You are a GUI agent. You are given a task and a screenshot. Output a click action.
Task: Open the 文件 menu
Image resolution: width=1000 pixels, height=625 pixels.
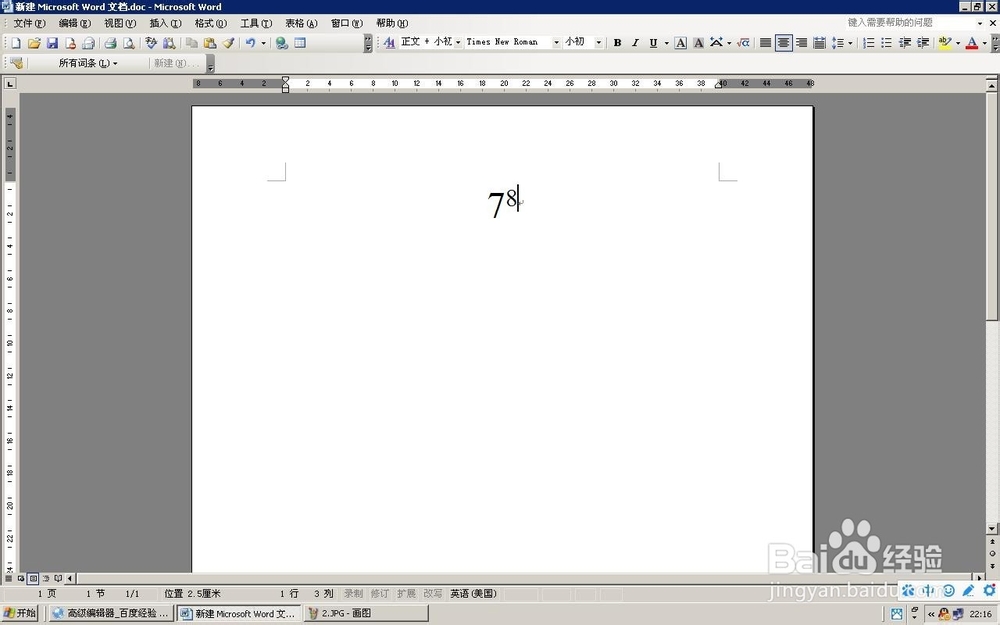[29, 23]
